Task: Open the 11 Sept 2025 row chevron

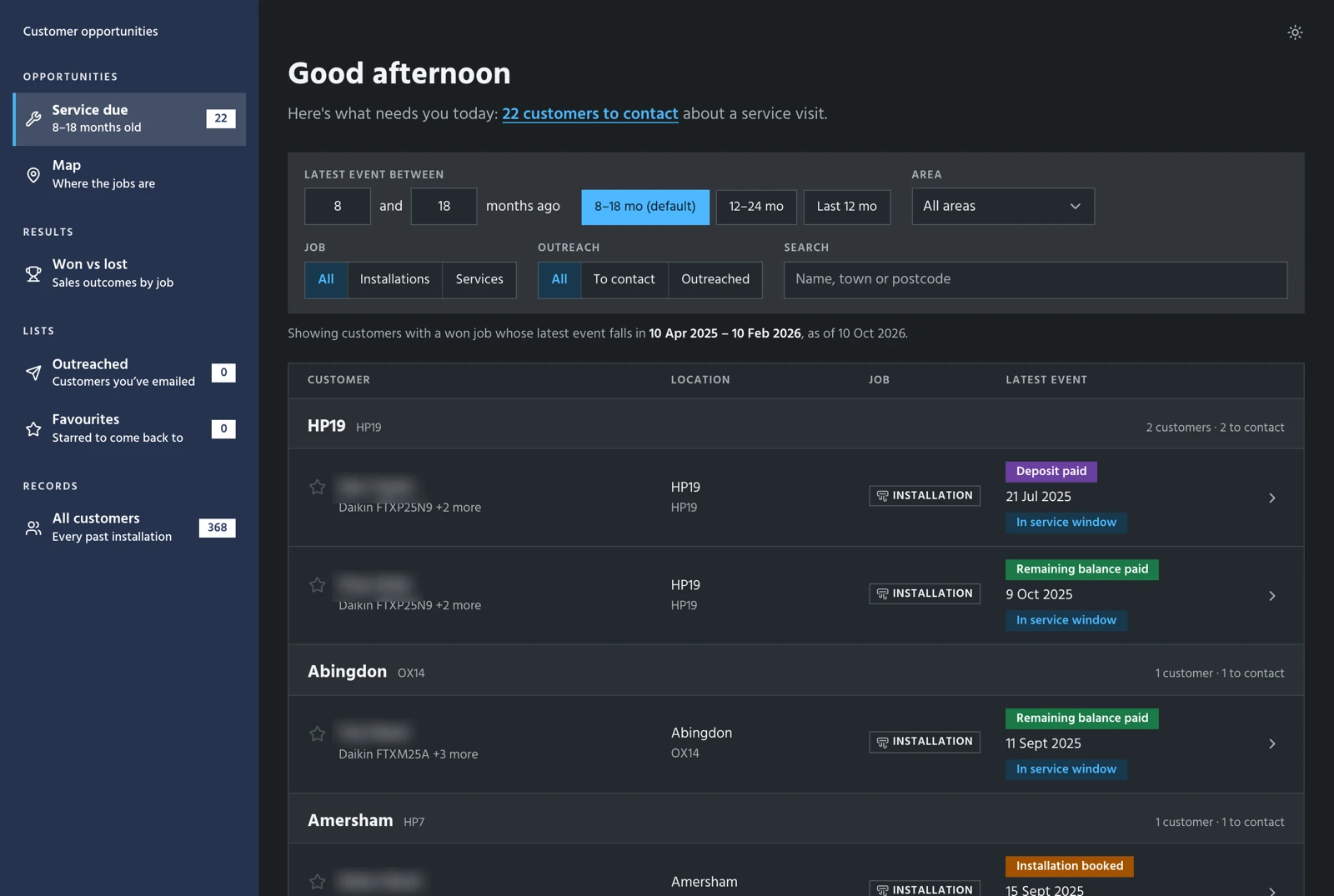Action: point(1272,743)
